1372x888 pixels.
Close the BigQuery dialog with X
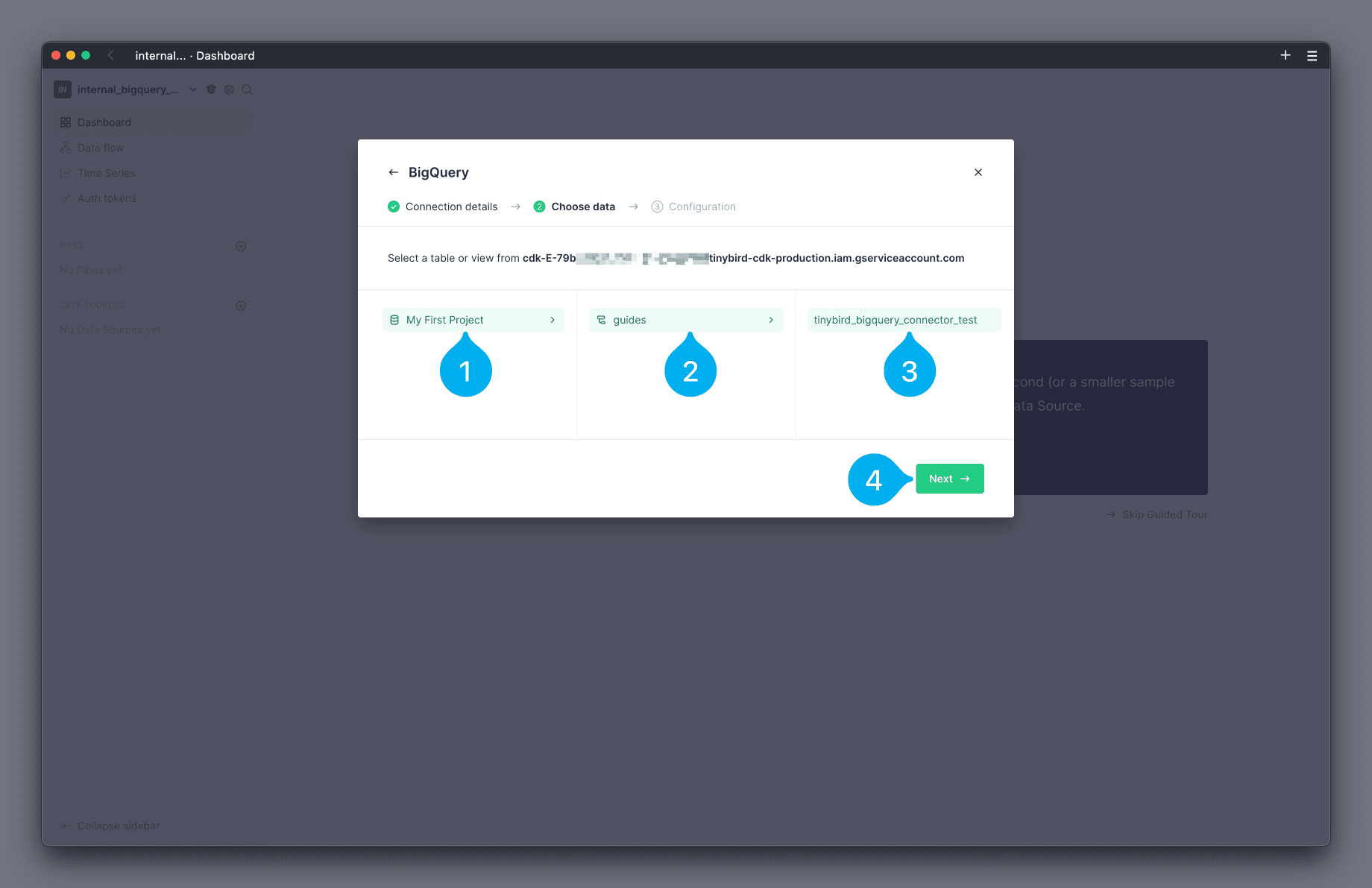[x=978, y=172]
